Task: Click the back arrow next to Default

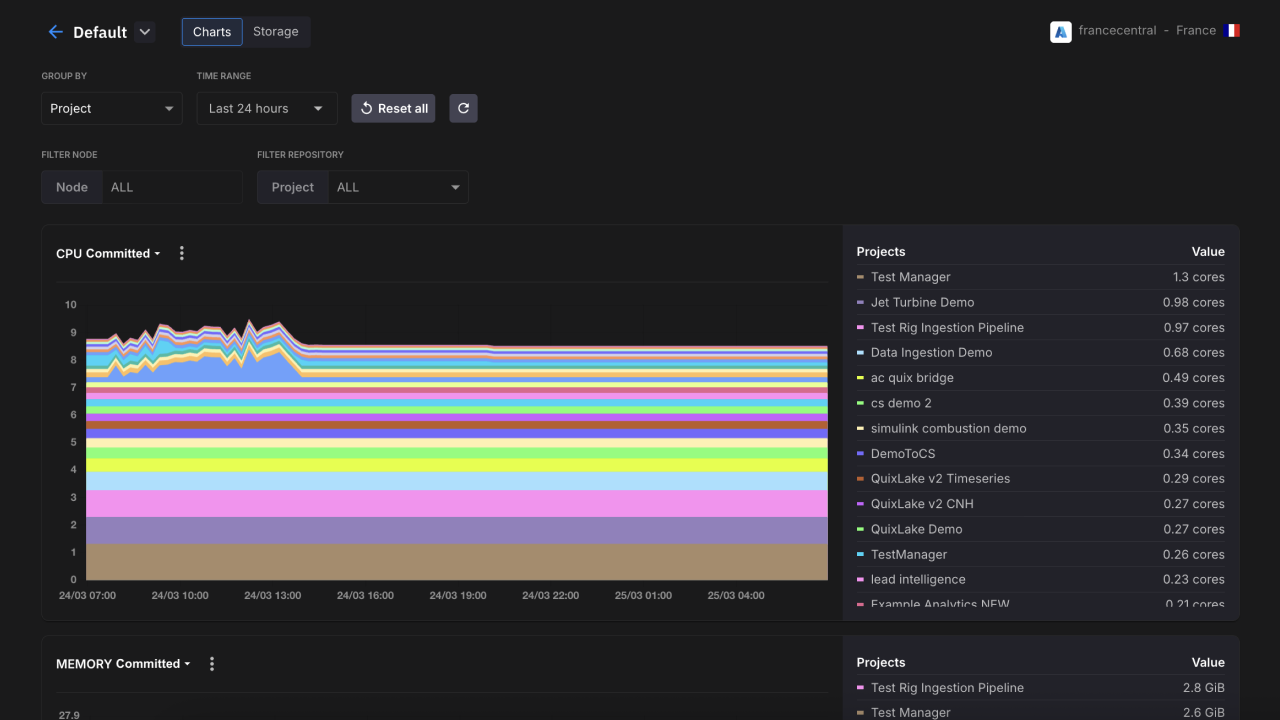Action: pyautogui.click(x=55, y=32)
